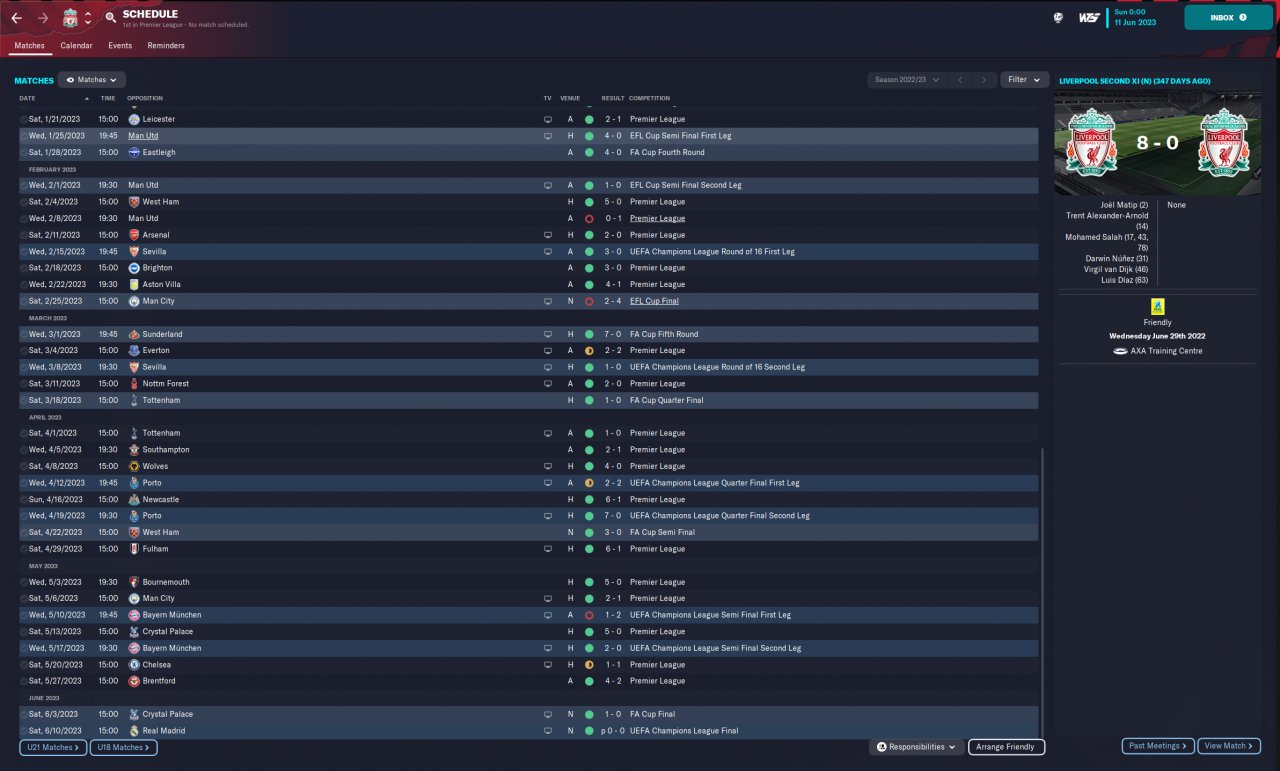Click the Fulham club badge
The width and height of the screenshot is (1280, 771).
[x=134, y=549]
